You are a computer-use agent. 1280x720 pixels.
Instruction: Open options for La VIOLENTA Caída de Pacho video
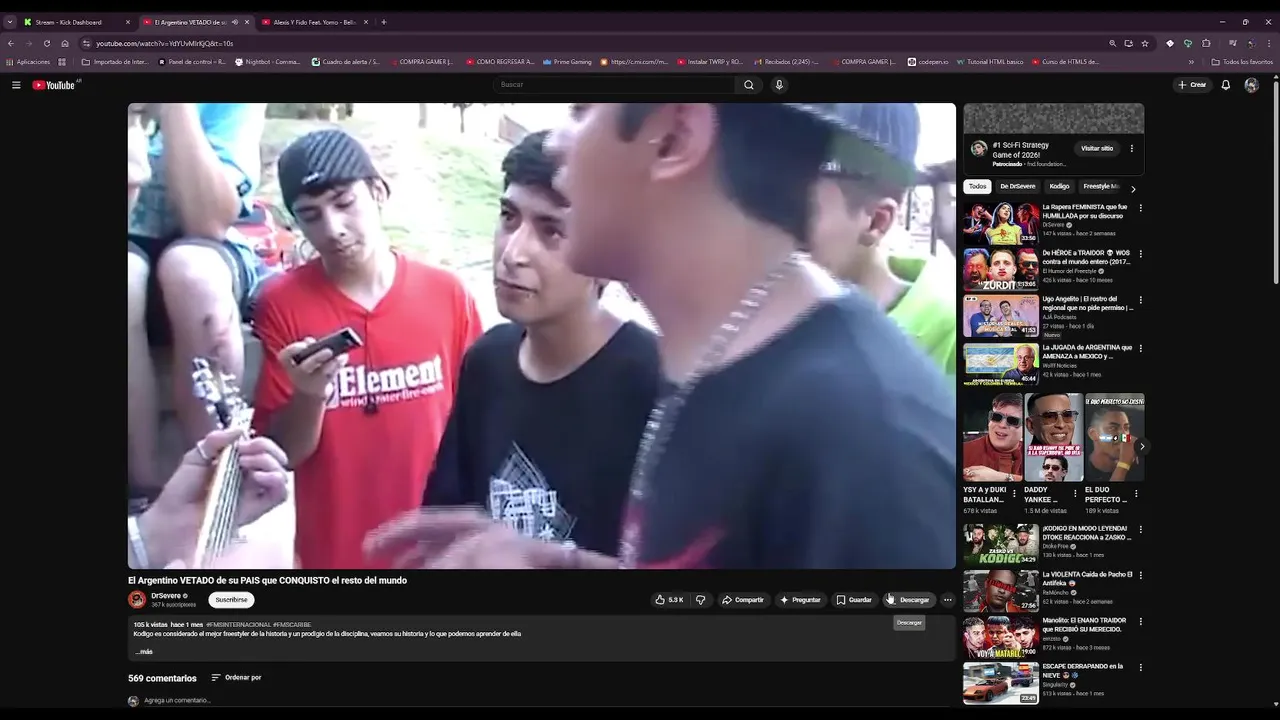[x=1141, y=575]
